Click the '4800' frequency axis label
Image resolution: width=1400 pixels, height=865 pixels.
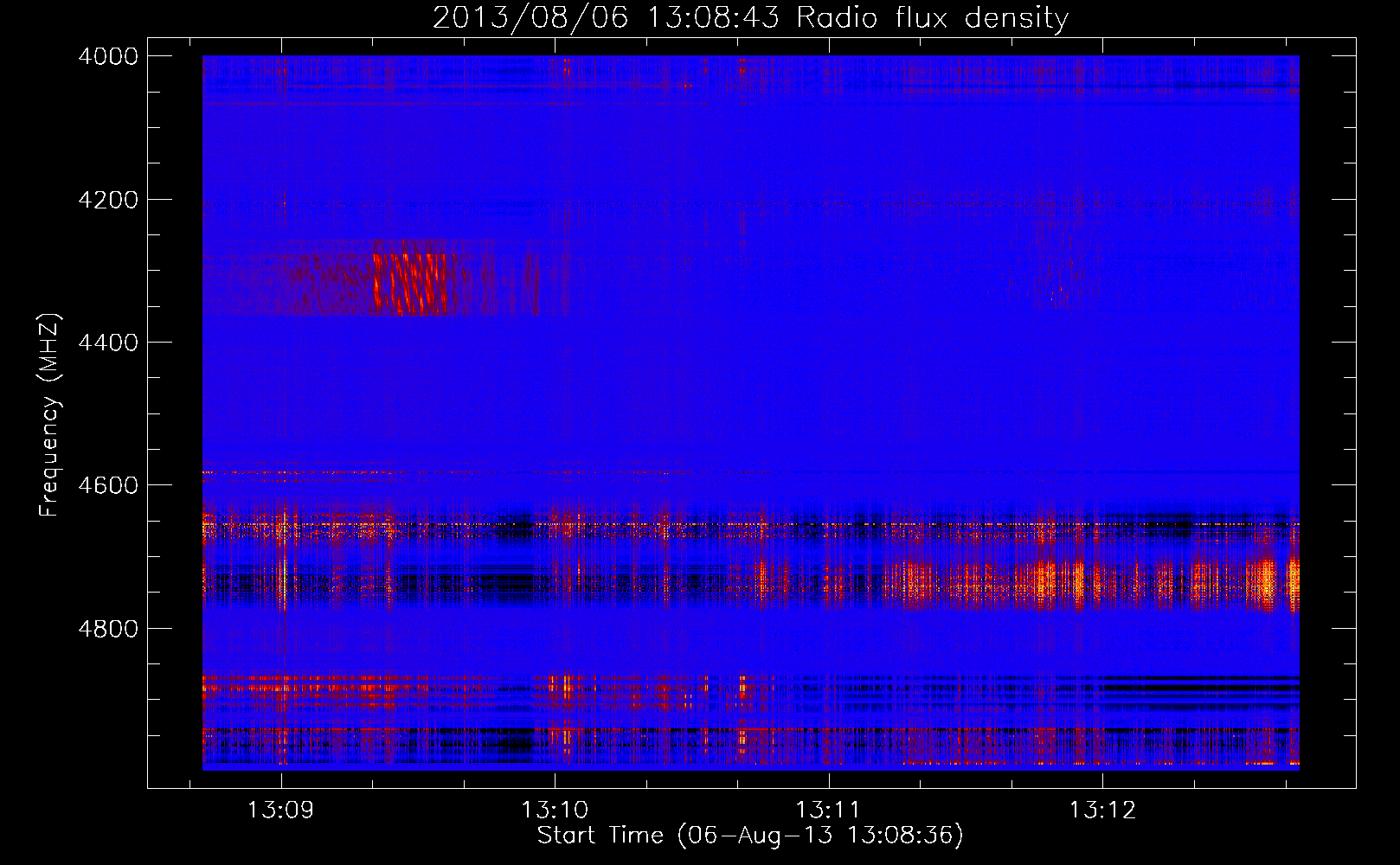(x=107, y=629)
